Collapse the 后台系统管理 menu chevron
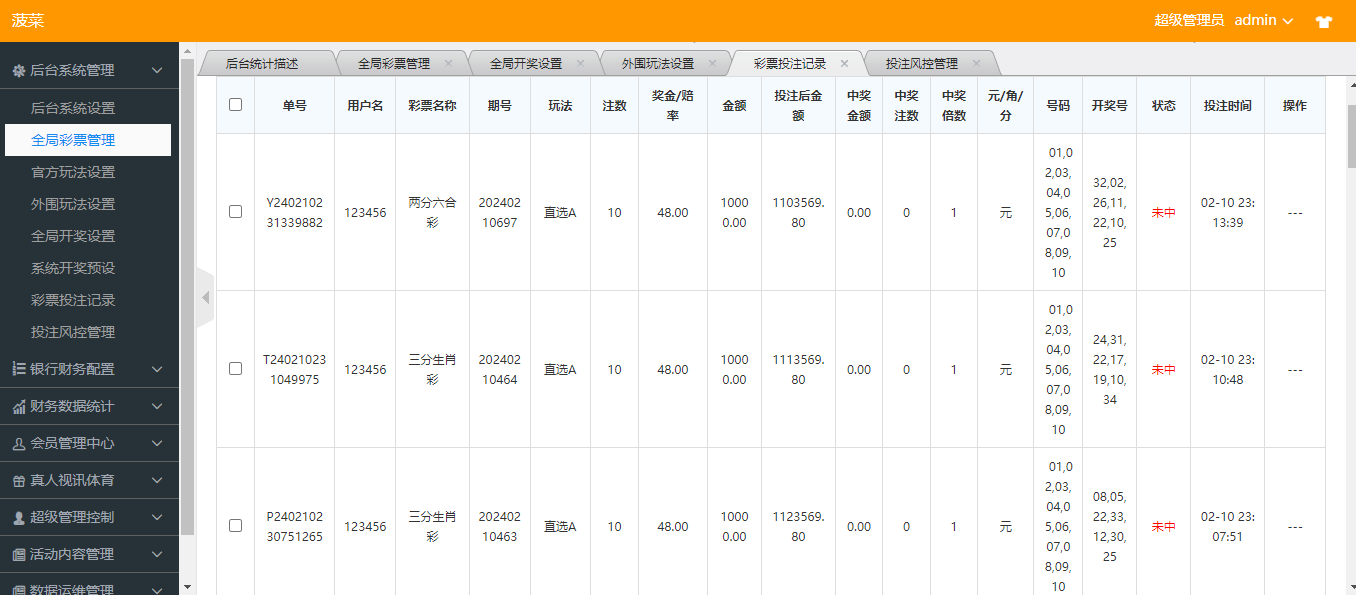1356x595 pixels. (157, 71)
